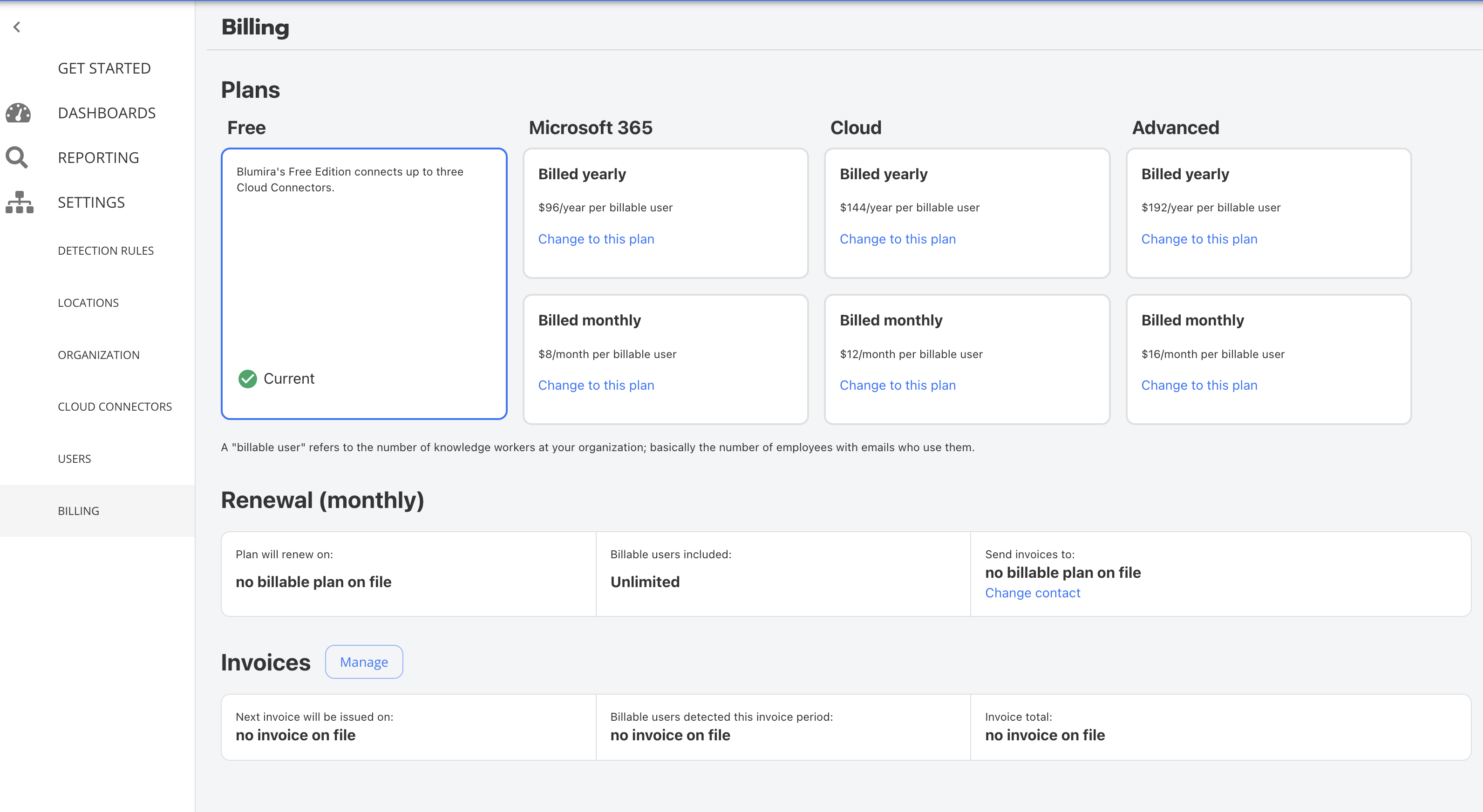This screenshot has width=1483, height=812.
Task: Change to Microsoft 365 yearly plan
Action: (x=596, y=239)
